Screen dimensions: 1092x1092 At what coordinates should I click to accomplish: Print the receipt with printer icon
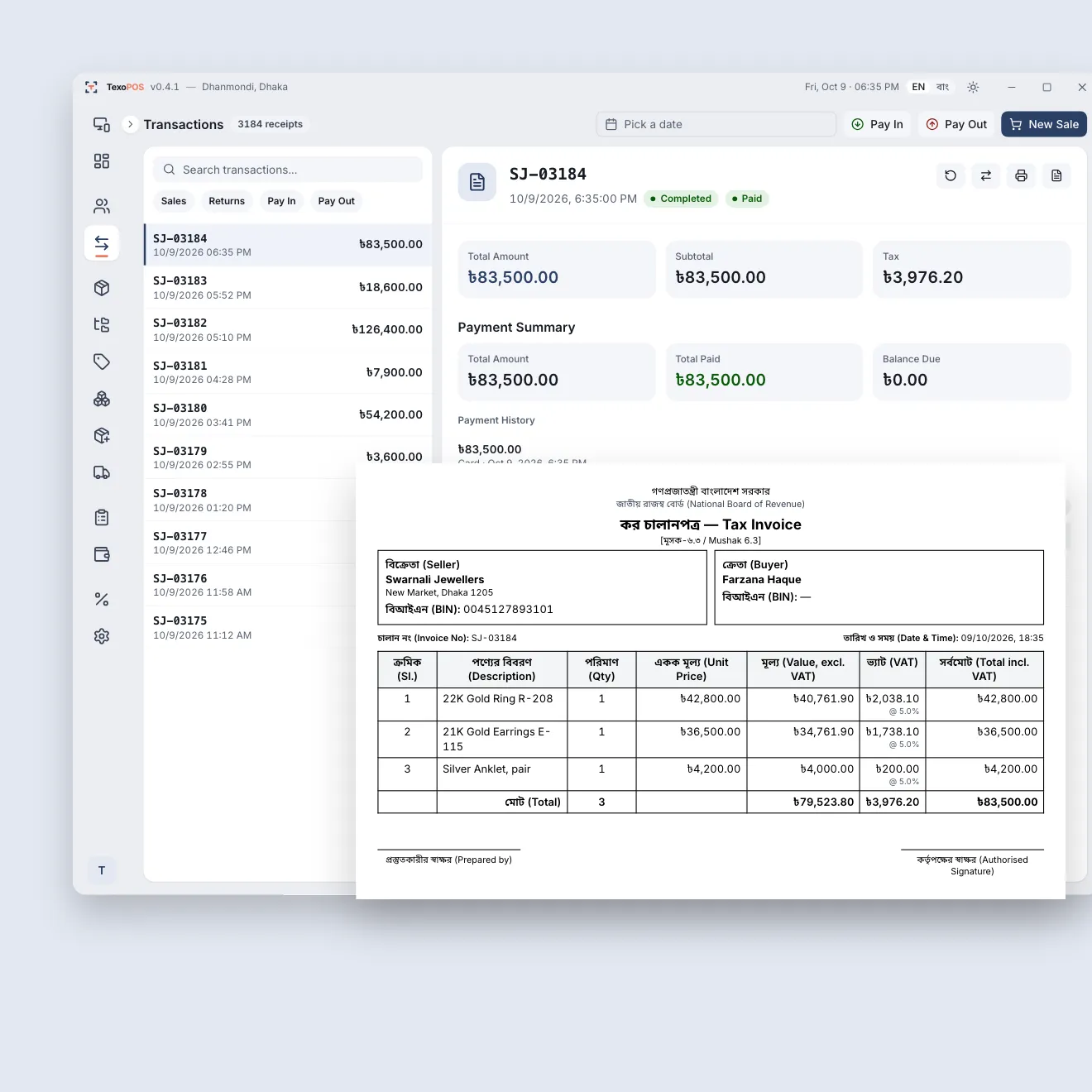tap(1022, 175)
